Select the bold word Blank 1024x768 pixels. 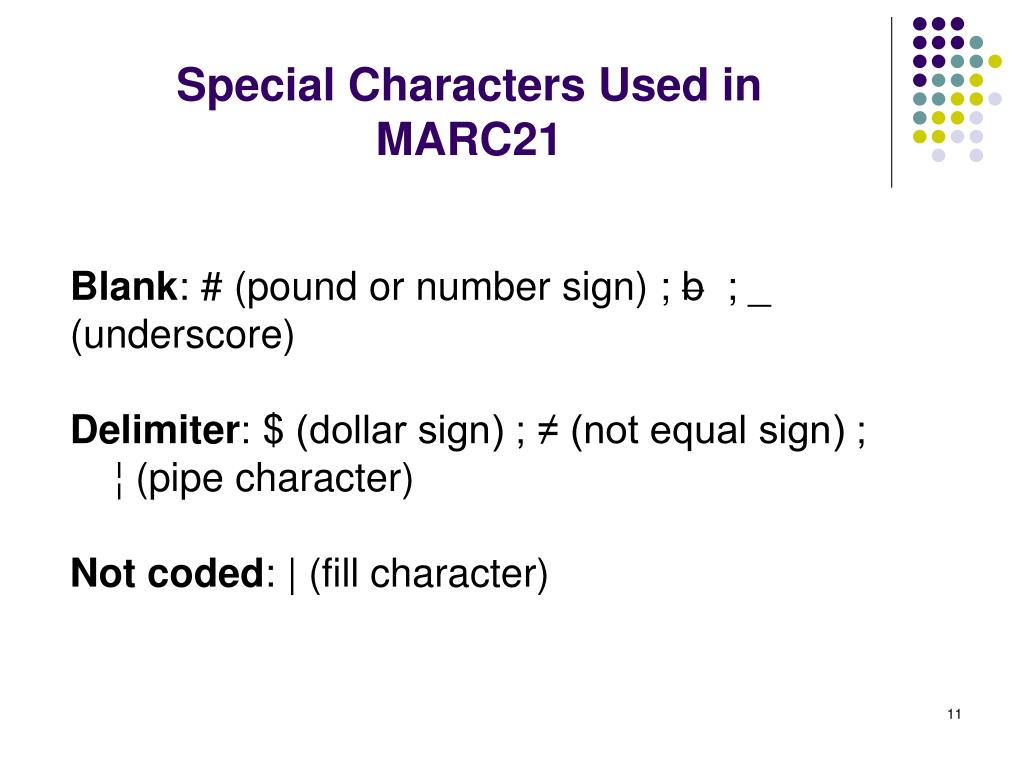(x=124, y=286)
